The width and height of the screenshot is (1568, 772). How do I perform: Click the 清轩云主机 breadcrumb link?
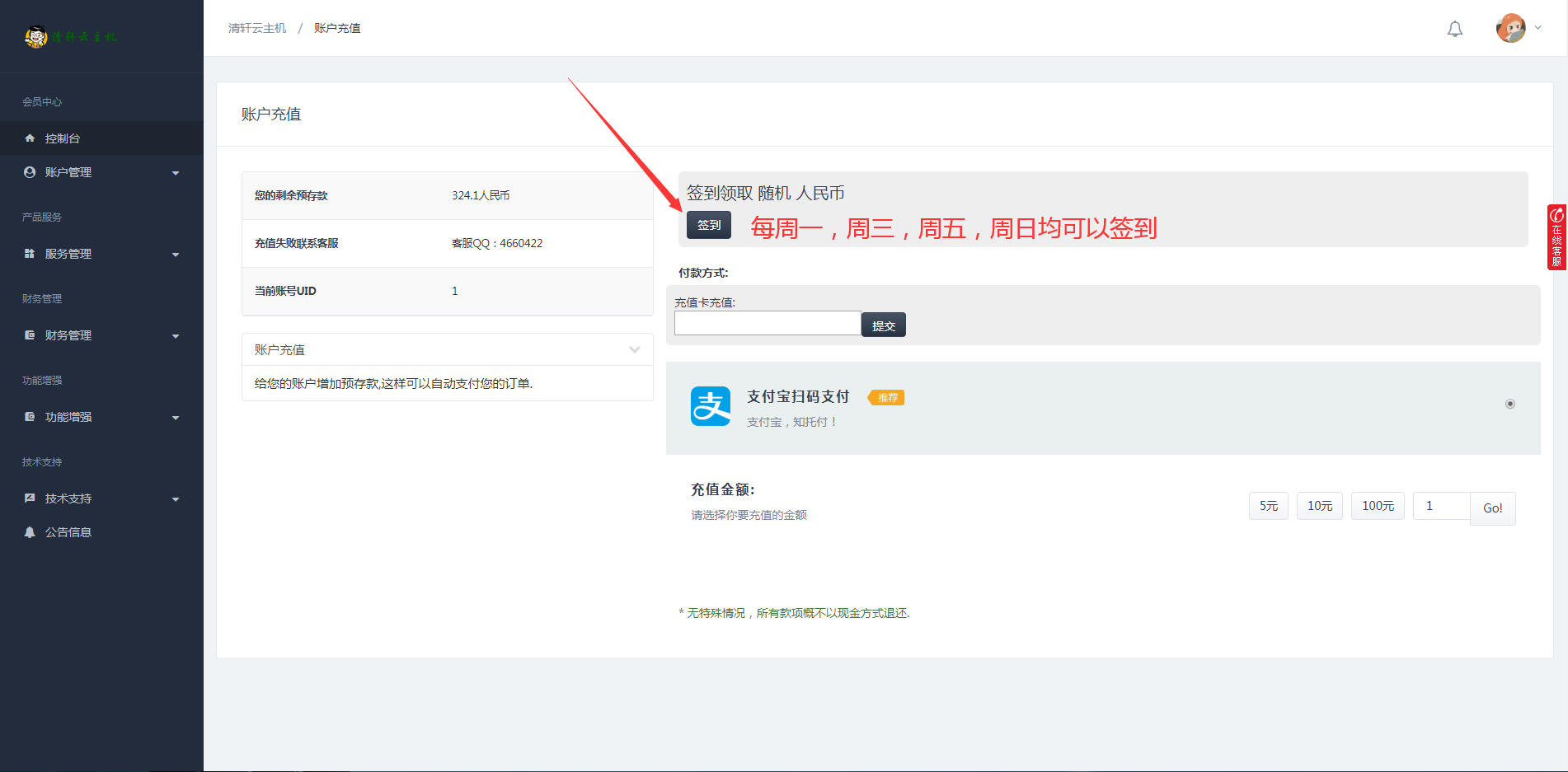point(257,28)
